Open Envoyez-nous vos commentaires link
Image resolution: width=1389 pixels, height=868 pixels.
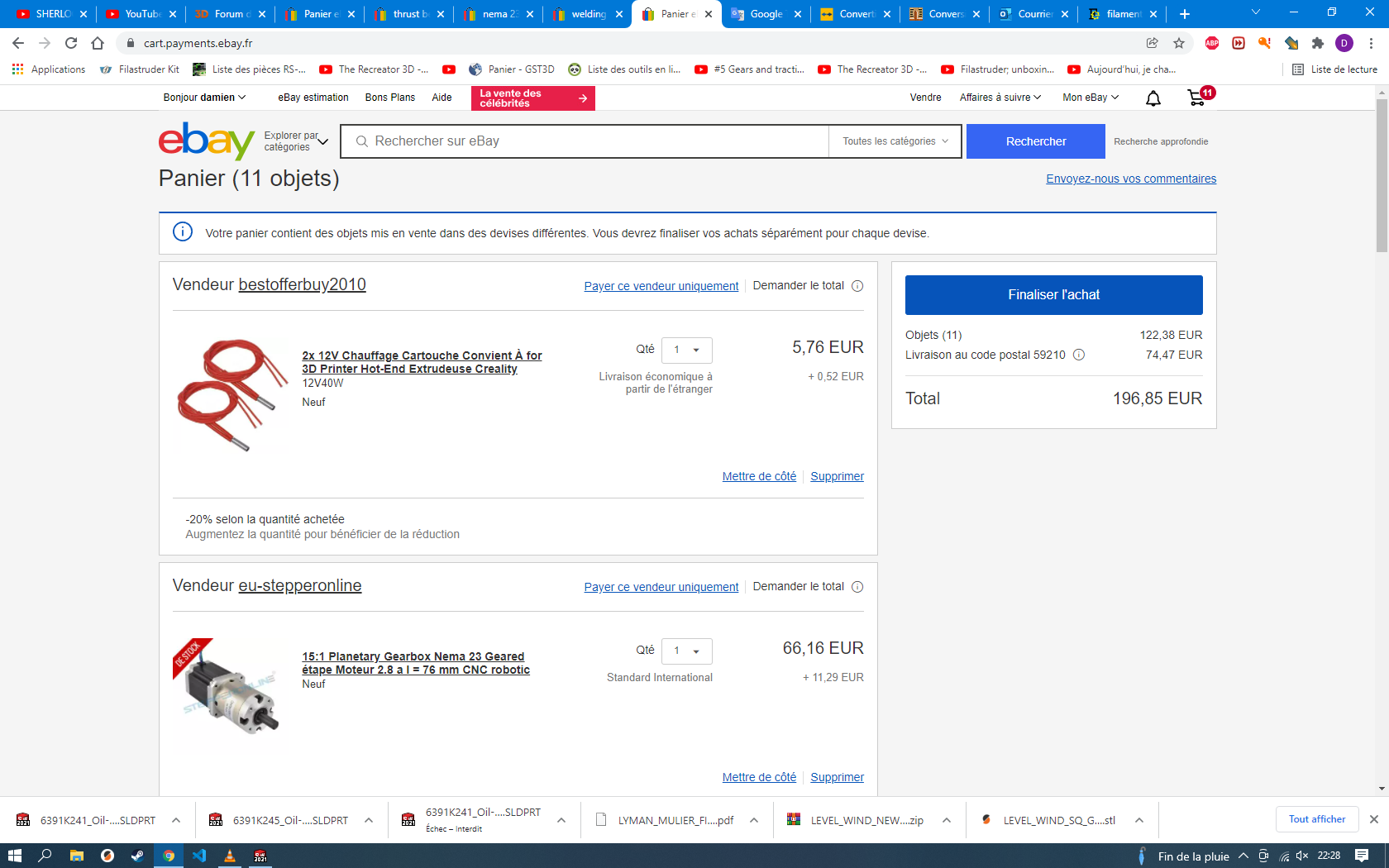1131,179
